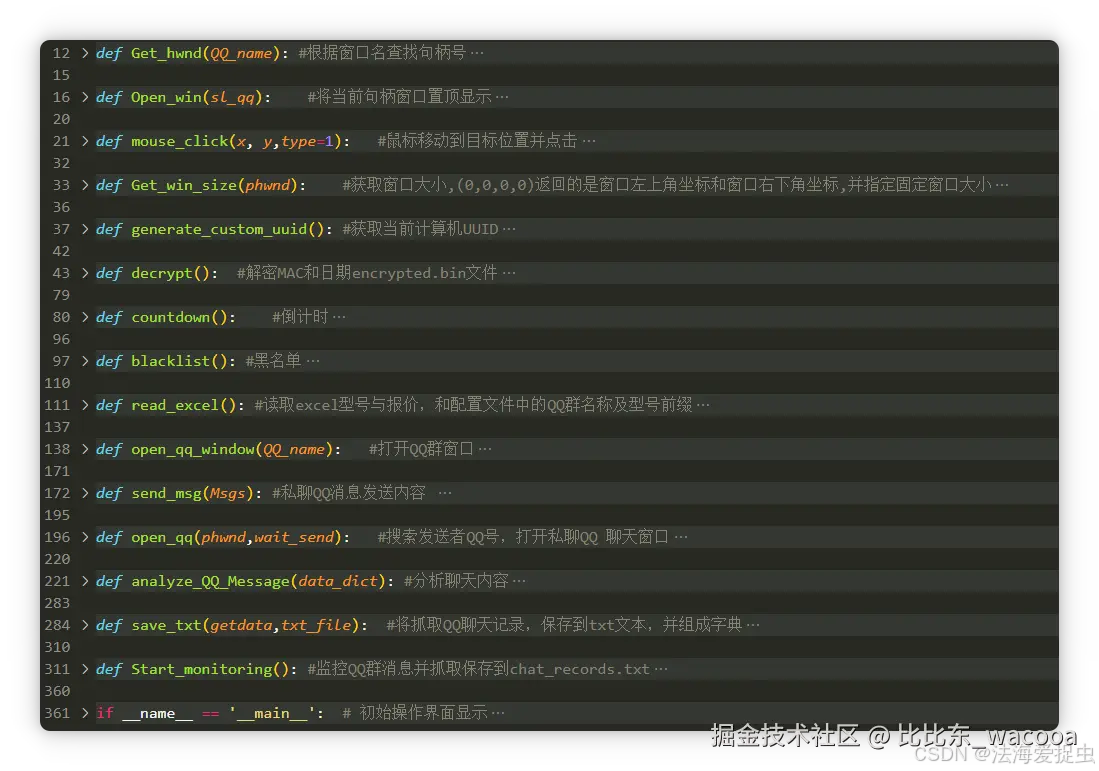The width and height of the screenshot is (1099, 771).
Task: Click the data_dict parameter
Action: 338,581
